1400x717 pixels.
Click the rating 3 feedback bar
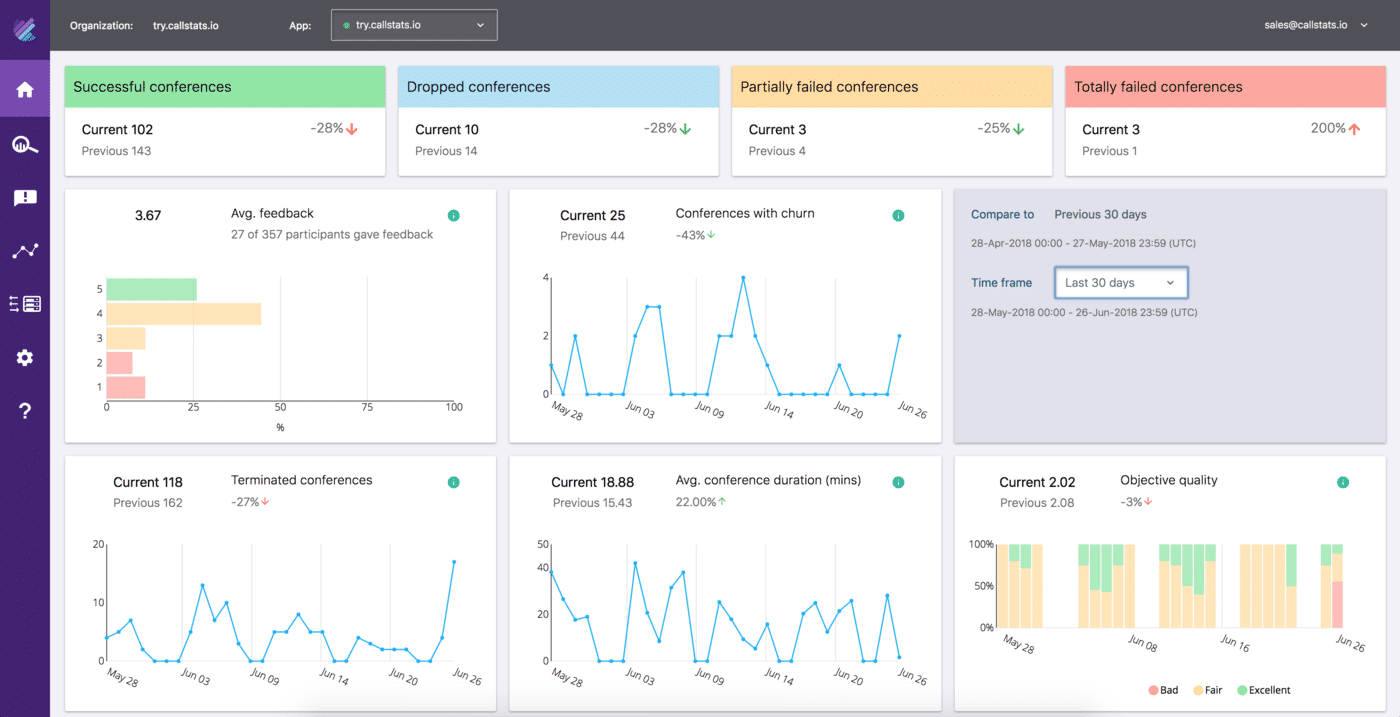point(126,338)
